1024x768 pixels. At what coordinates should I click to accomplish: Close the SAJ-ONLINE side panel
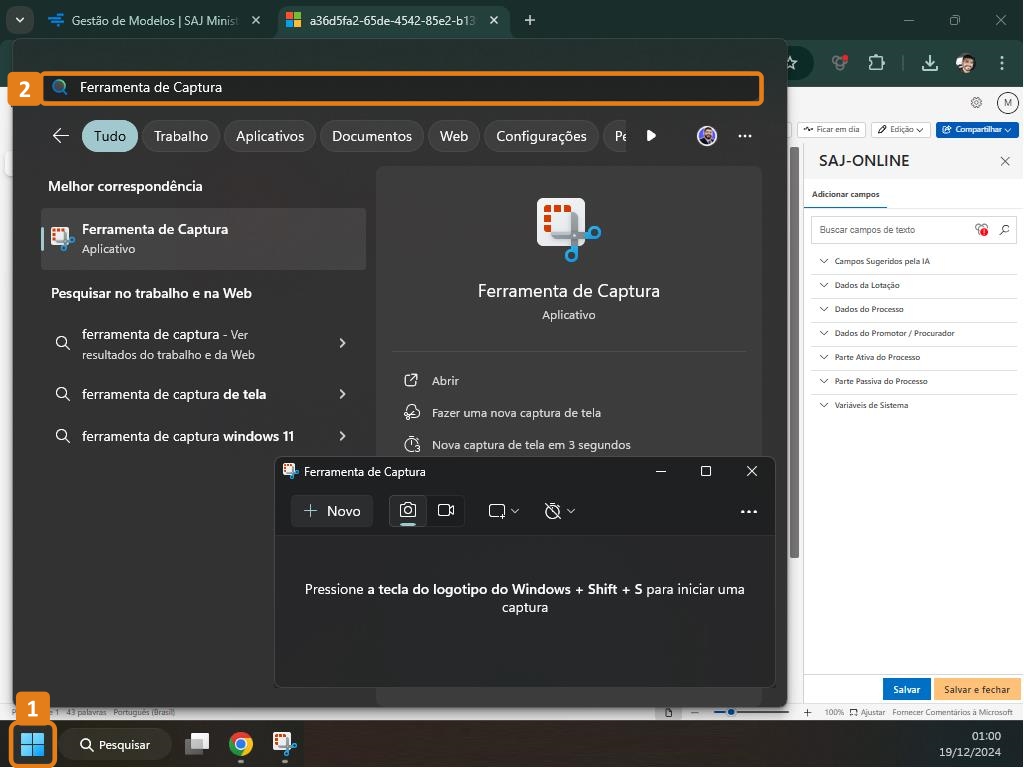tap(1005, 161)
